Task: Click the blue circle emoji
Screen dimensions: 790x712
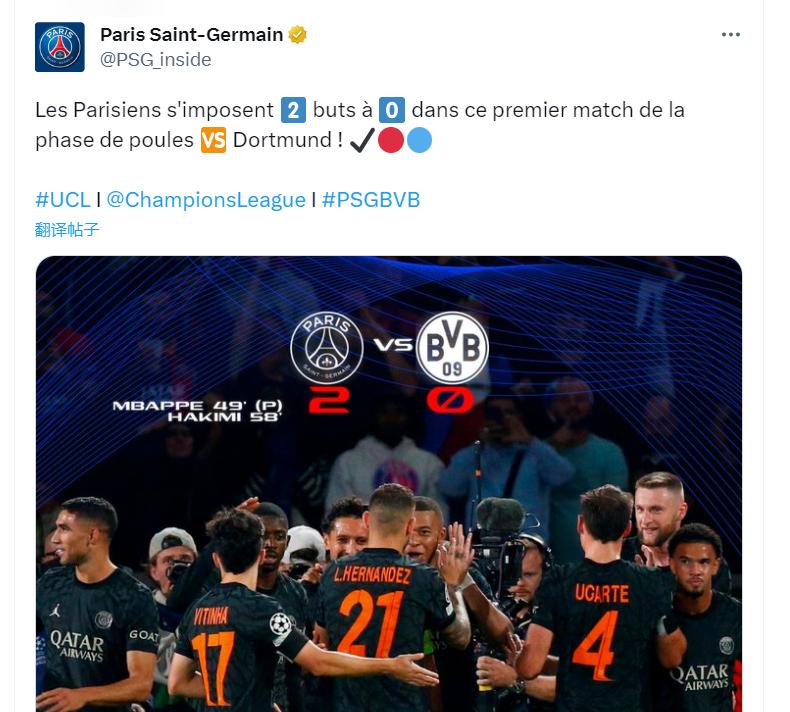Action: click(419, 141)
